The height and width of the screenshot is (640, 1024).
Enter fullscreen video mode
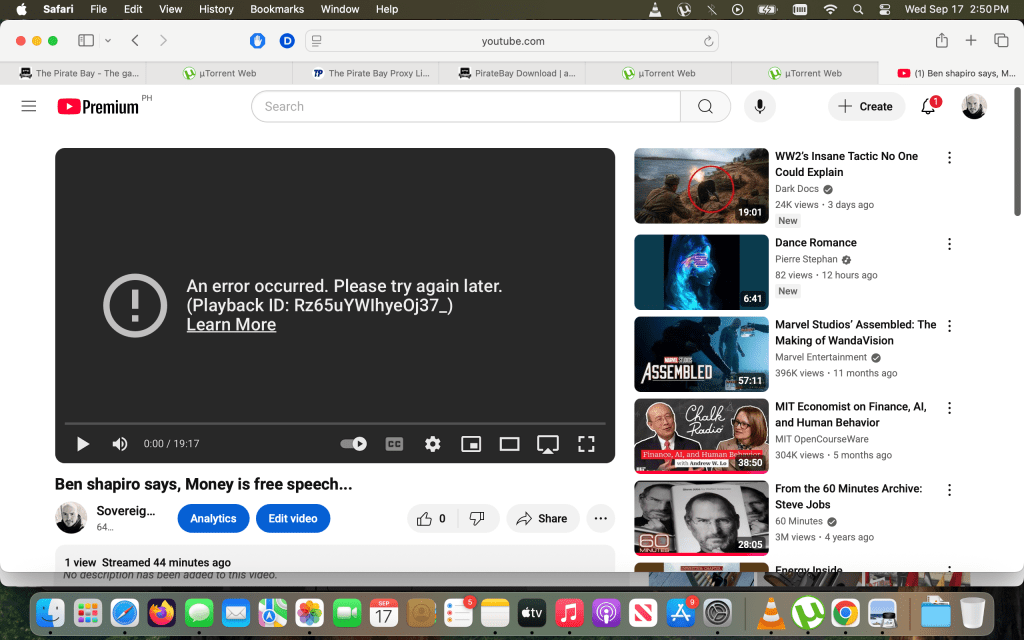[x=586, y=444]
